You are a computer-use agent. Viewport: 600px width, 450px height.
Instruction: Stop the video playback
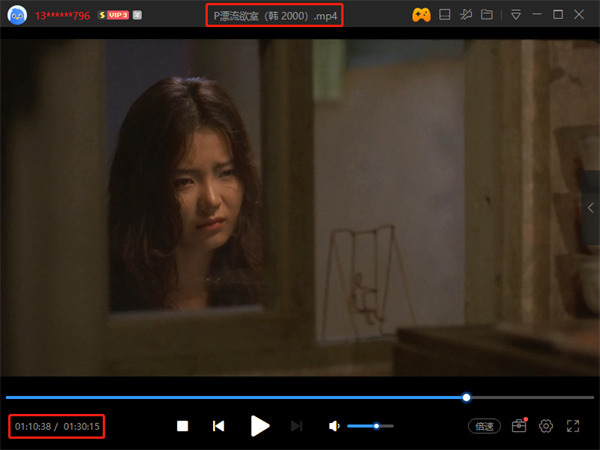click(x=183, y=426)
